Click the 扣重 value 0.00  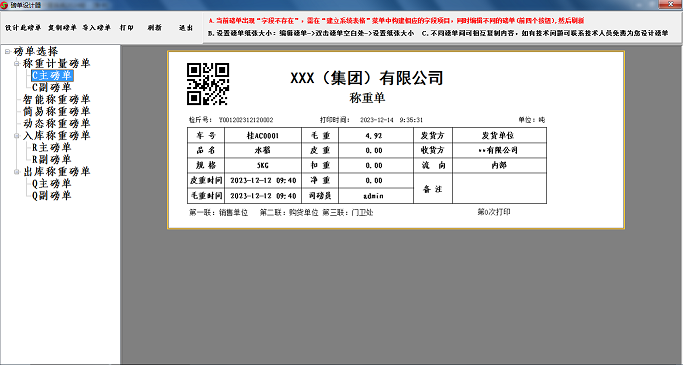pyautogui.click(x=375, y=166)
